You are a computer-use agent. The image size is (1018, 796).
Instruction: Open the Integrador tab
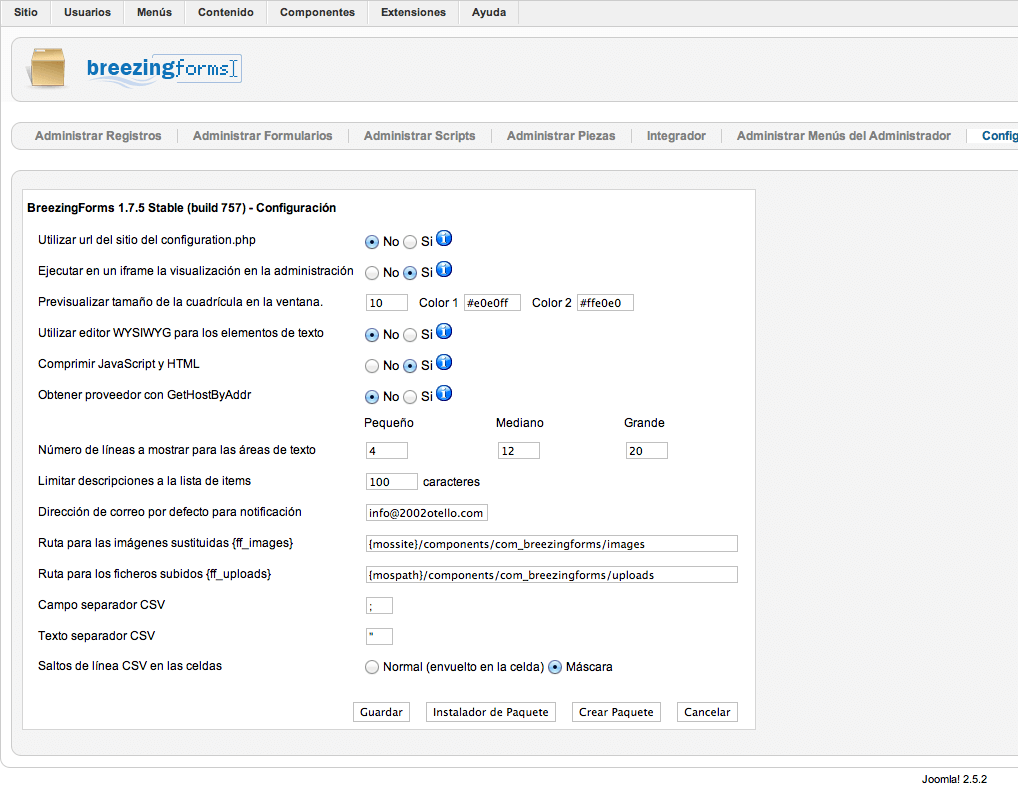coord(676,136)
